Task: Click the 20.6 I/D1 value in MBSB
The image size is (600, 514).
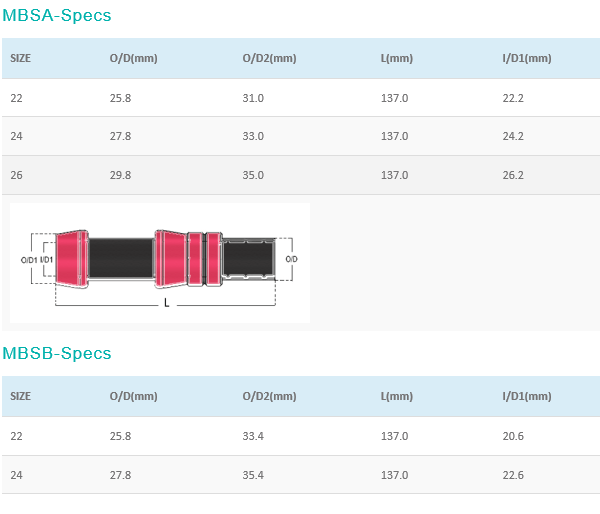Action: (513, 436)
